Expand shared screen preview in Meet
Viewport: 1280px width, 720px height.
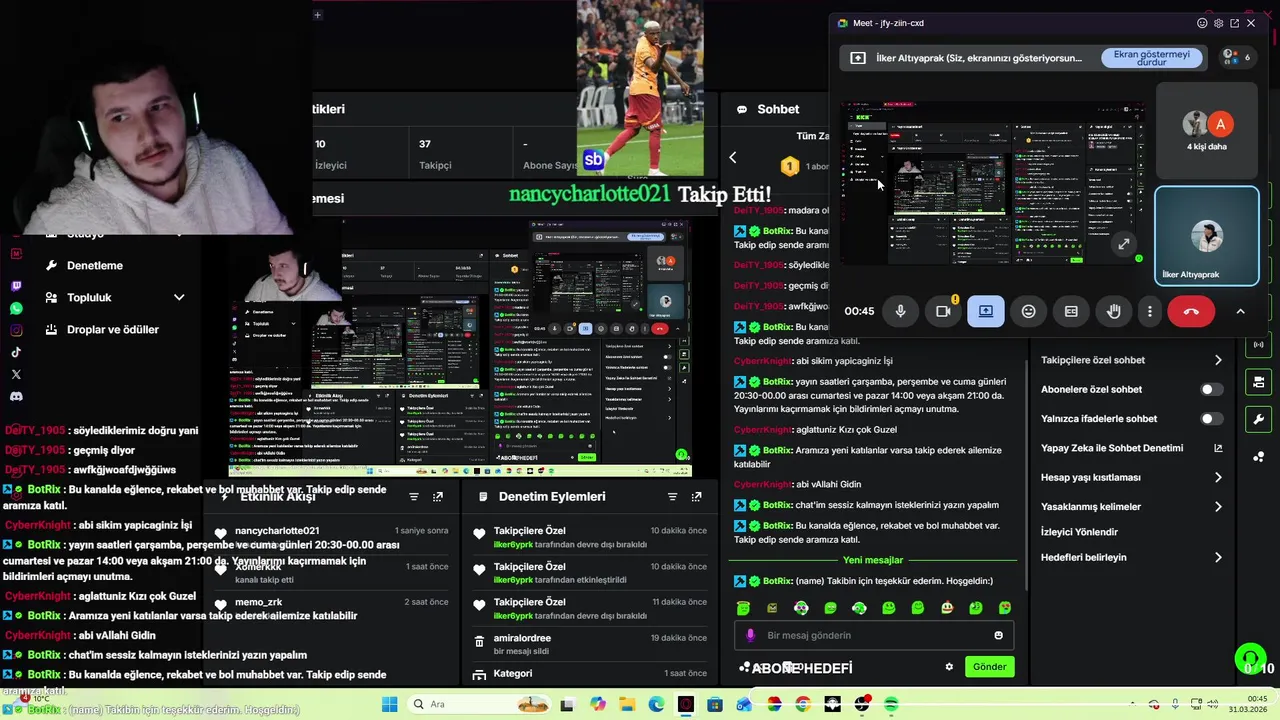pyautogui.click(x=1124, y=244)
